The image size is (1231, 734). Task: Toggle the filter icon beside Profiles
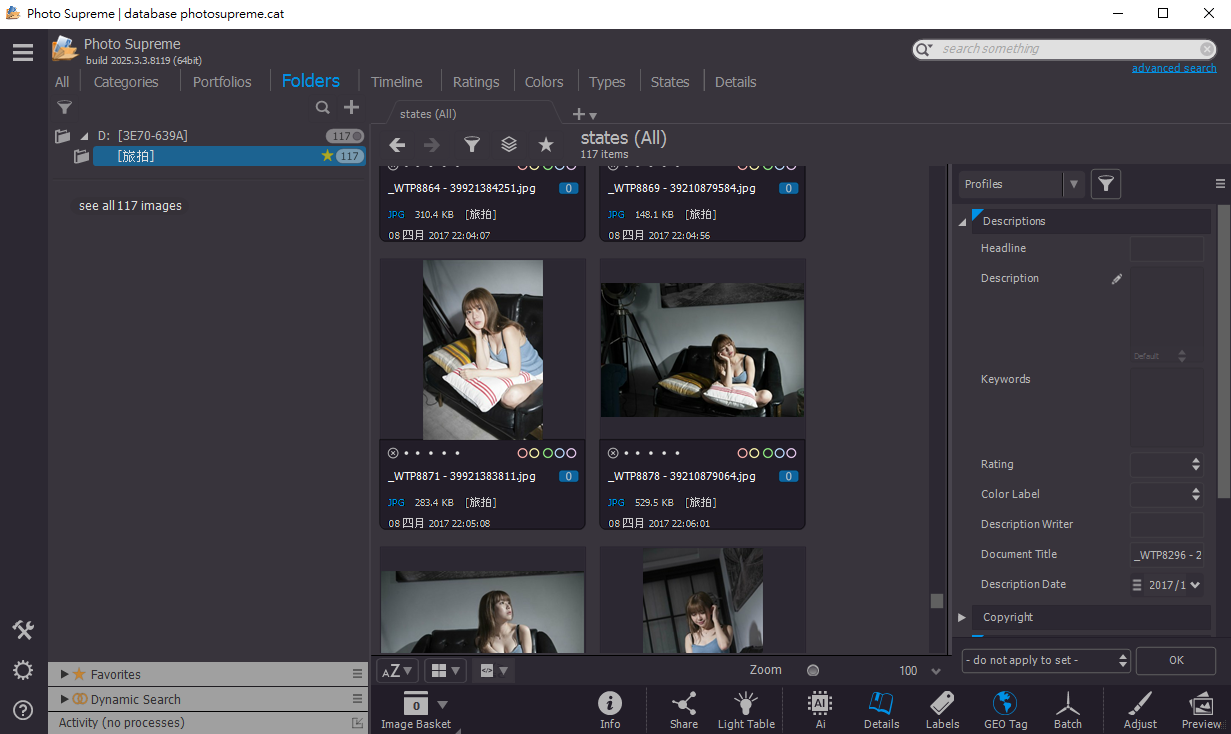[x=1105, y=184]
